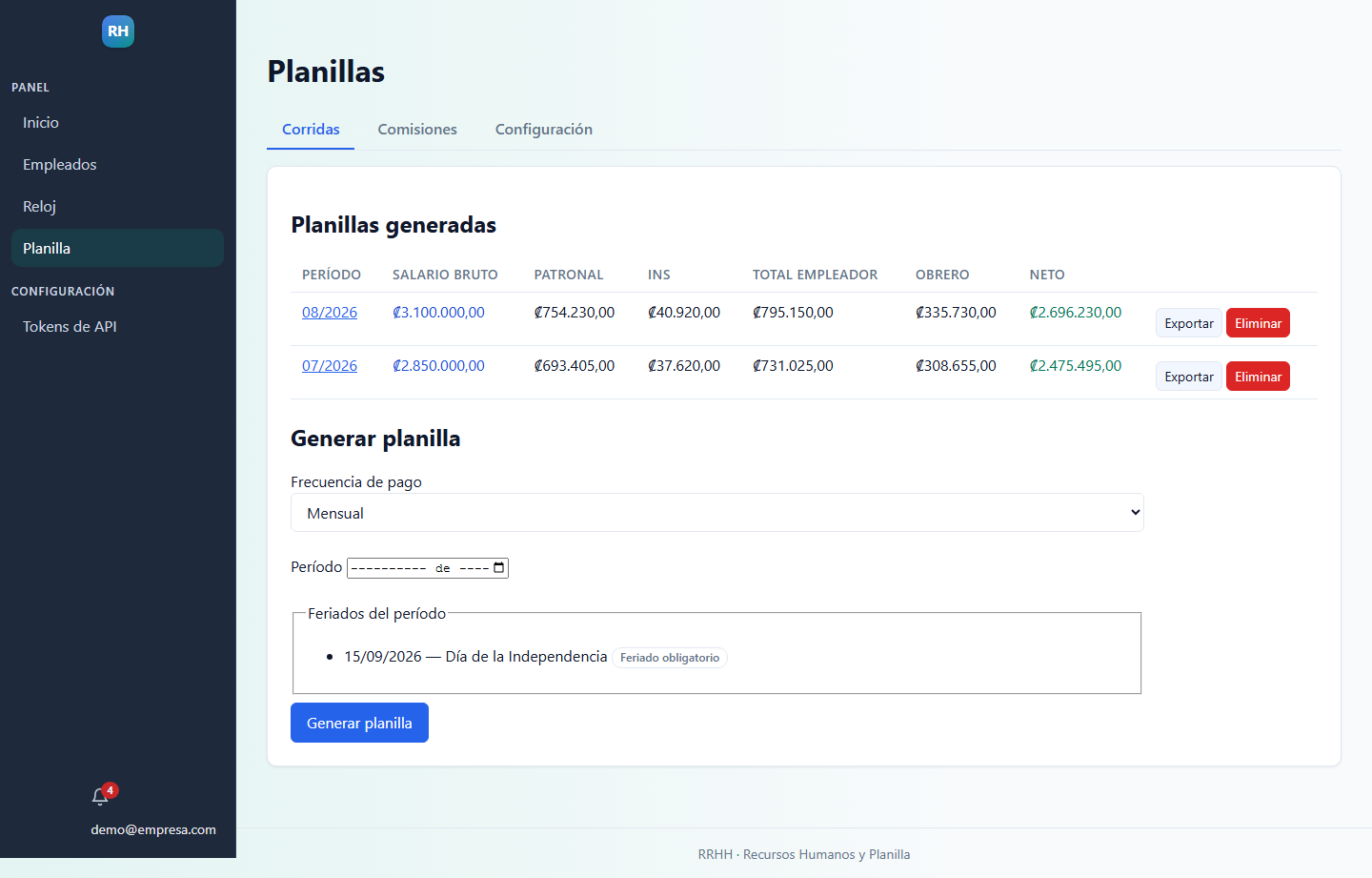
Task: Click the net amount ₡2.696.230,00
Action: 1076,313
